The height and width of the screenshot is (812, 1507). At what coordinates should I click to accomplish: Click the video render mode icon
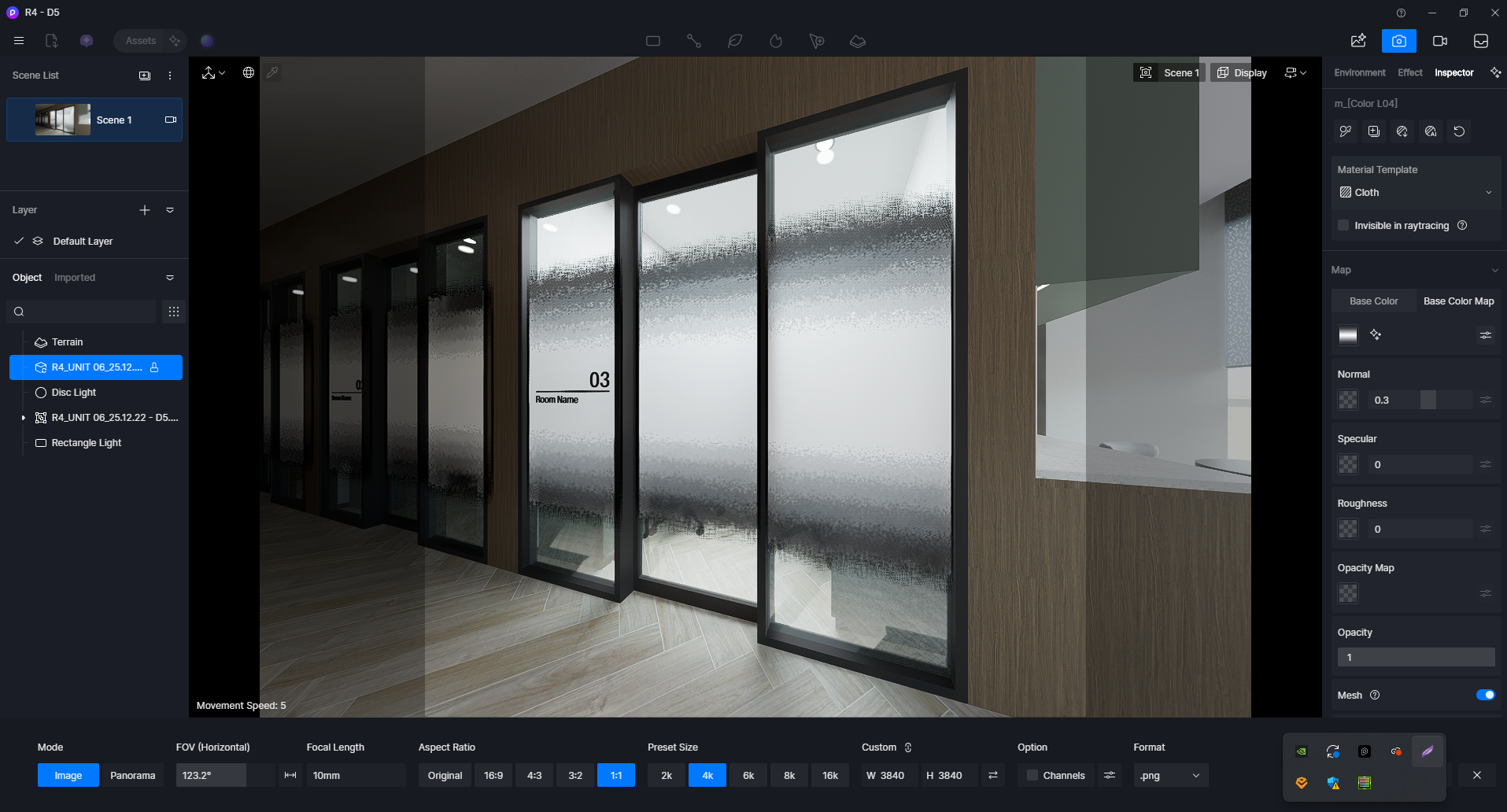point(1439,41)
